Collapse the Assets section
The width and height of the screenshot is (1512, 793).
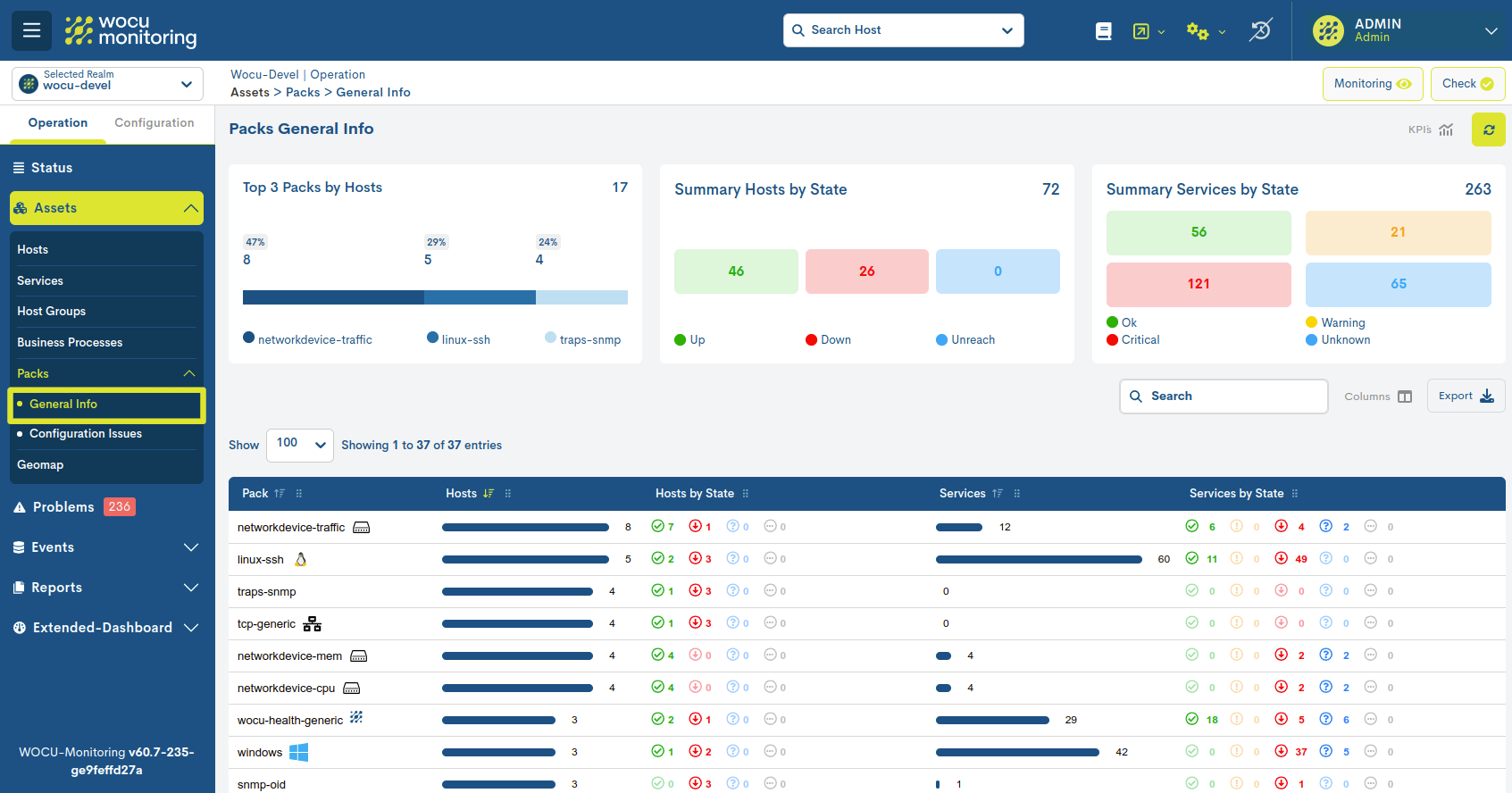[x=106, y=208]
